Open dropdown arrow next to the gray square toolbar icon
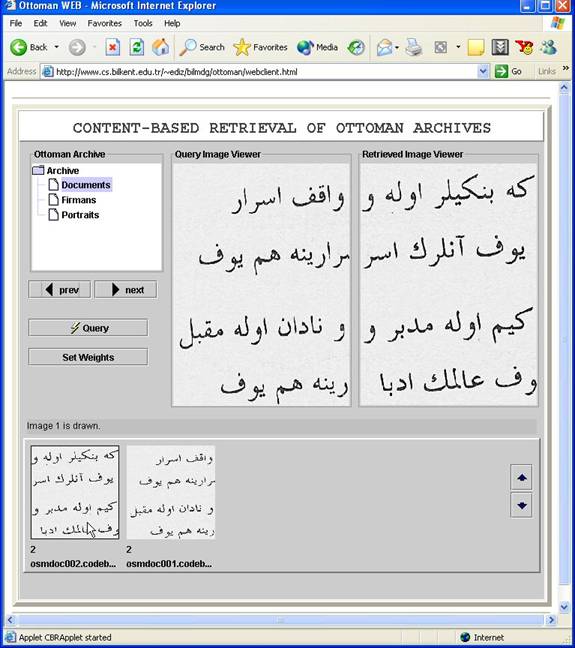This screenshot has width=575, height=648. click(x=458, y=47)
